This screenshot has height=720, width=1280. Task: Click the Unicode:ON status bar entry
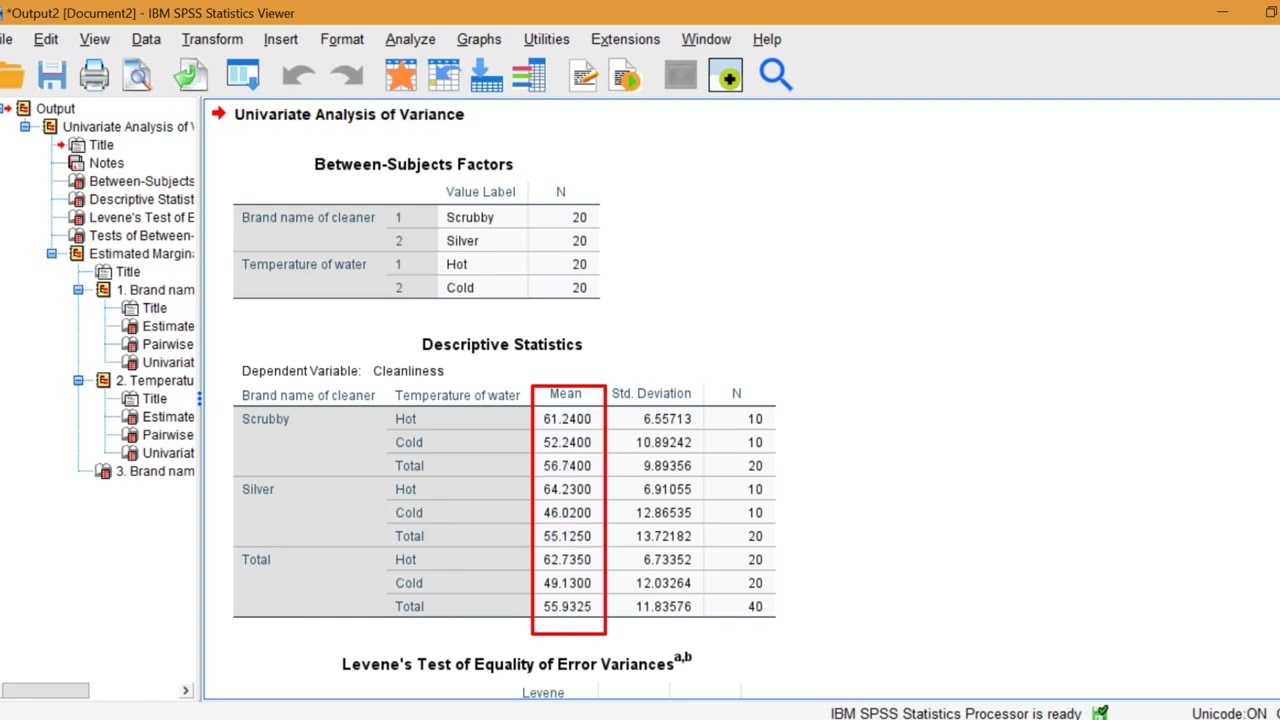coord(1229,713)
